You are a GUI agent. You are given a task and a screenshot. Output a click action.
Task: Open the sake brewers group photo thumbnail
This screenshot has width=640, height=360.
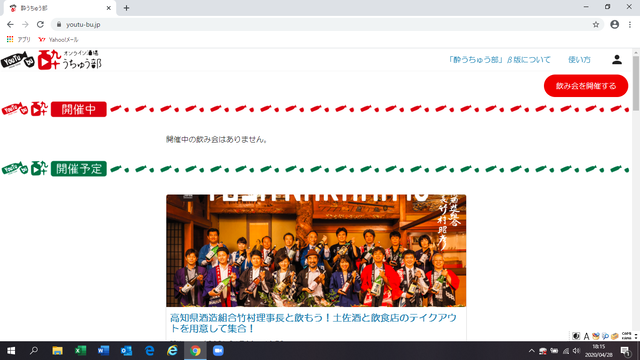pyautogui.click(x=316, y=251)
